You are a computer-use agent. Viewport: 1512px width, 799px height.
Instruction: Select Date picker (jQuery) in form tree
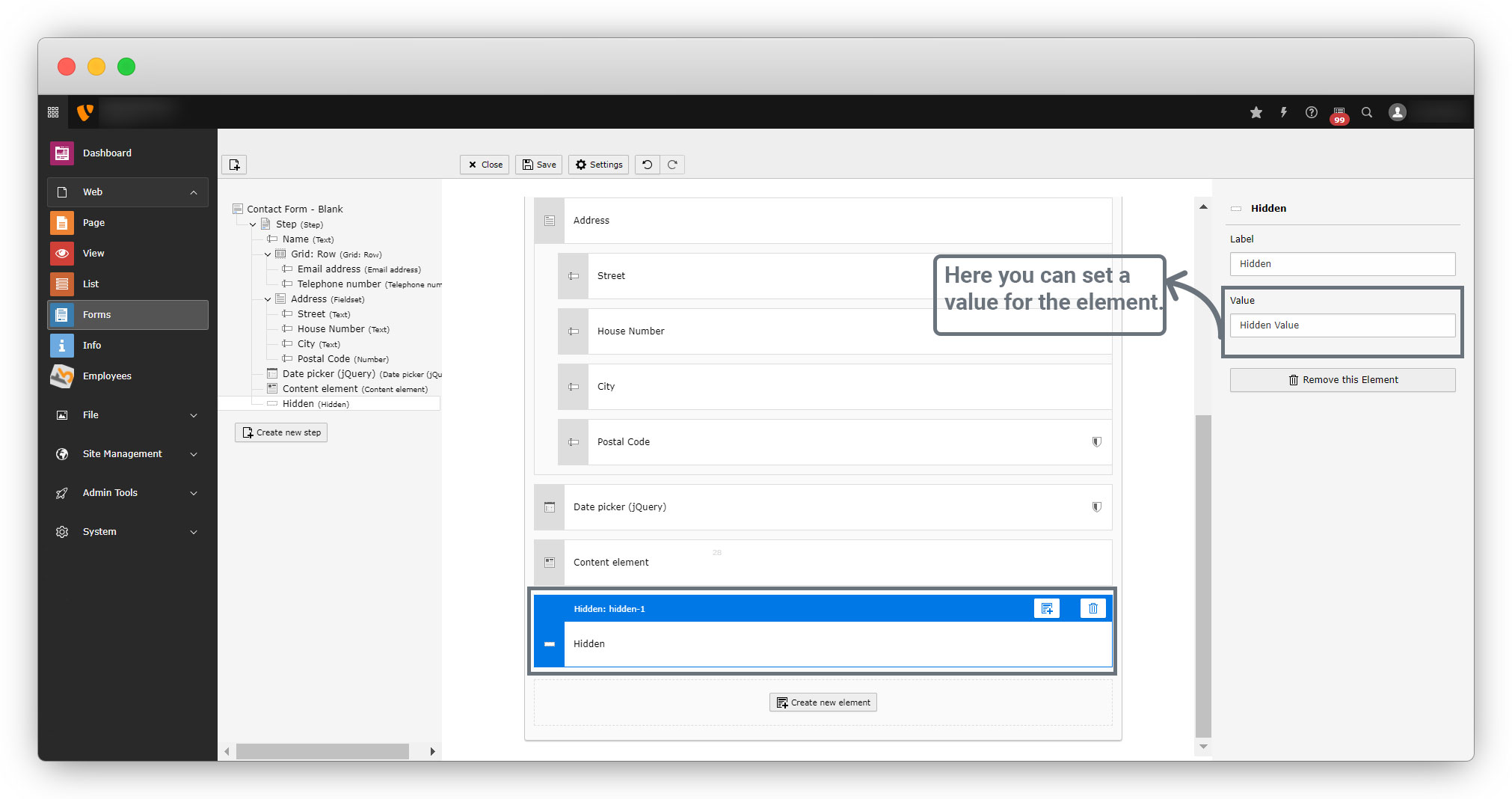328,374
